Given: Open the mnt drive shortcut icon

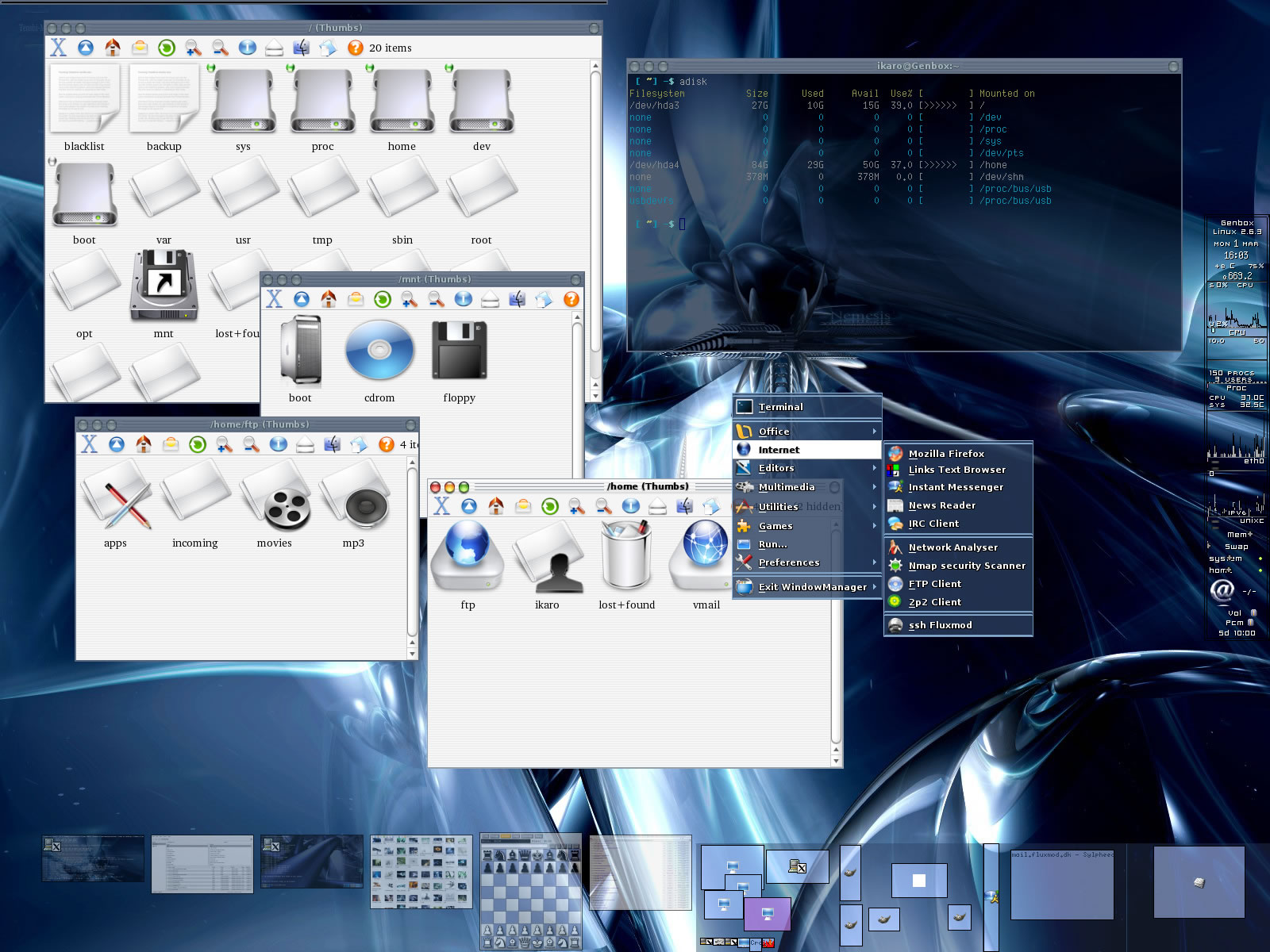Looking at the screenshot, I should pyautogui.click(x=164, y=285).
